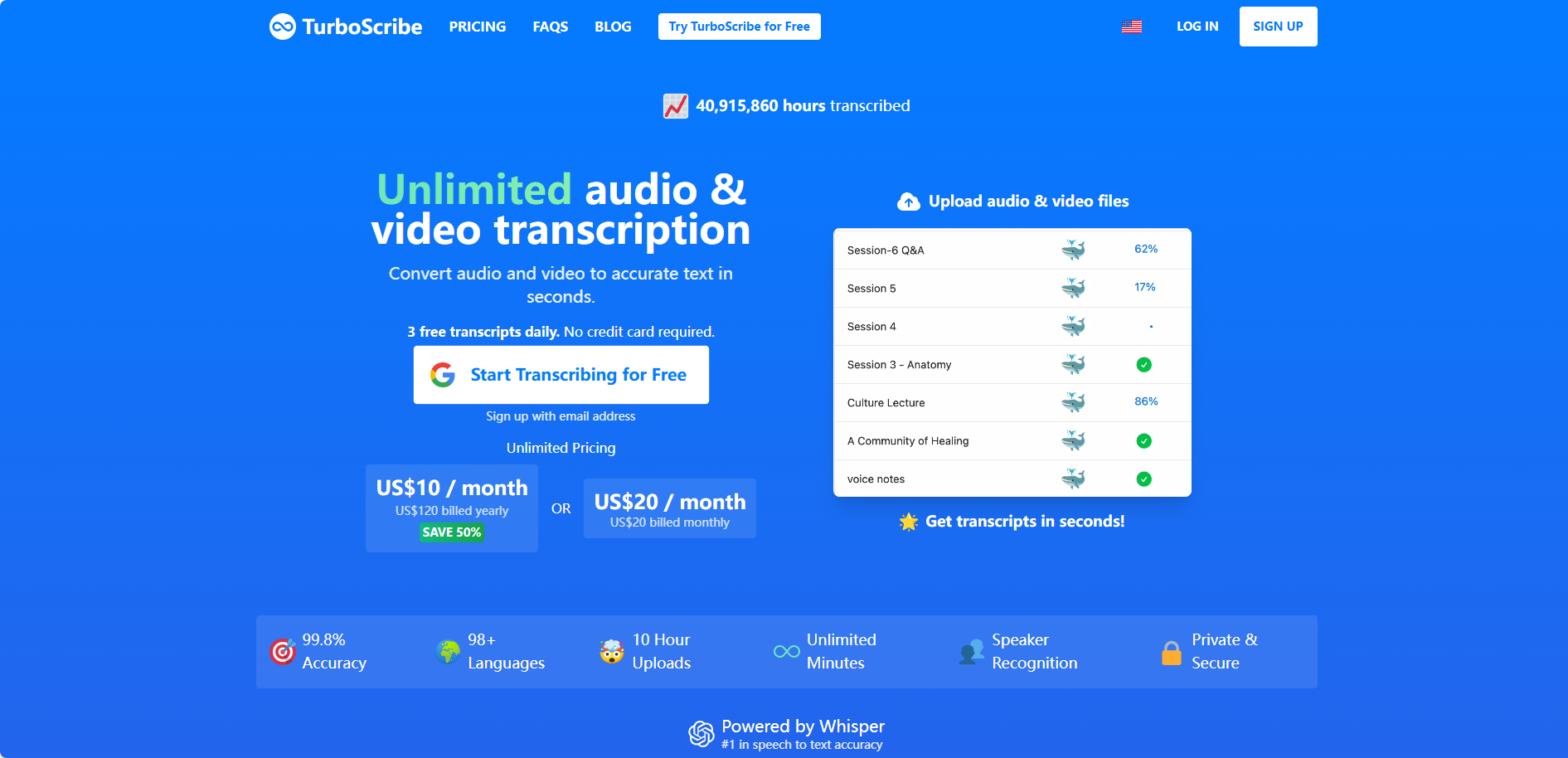This screenshot has height=758, width=1568.
Task: Click the star icon beside Get transcripts
Action: click(x=909, y=522)
